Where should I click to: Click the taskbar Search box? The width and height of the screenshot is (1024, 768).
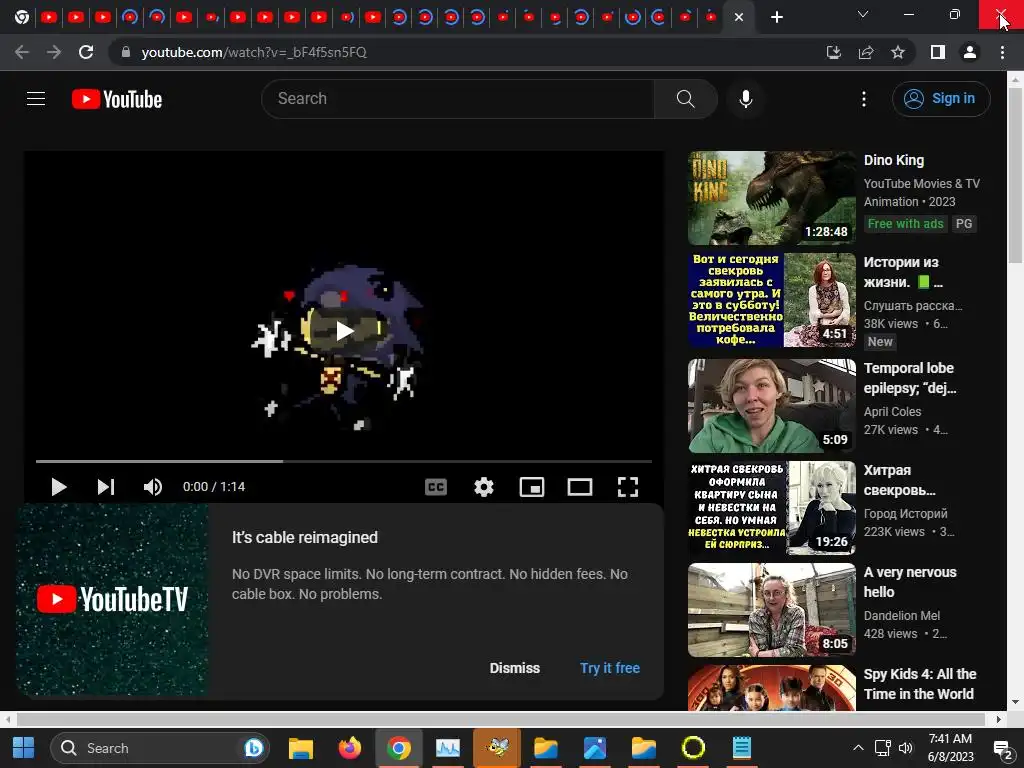pos(160,748)
